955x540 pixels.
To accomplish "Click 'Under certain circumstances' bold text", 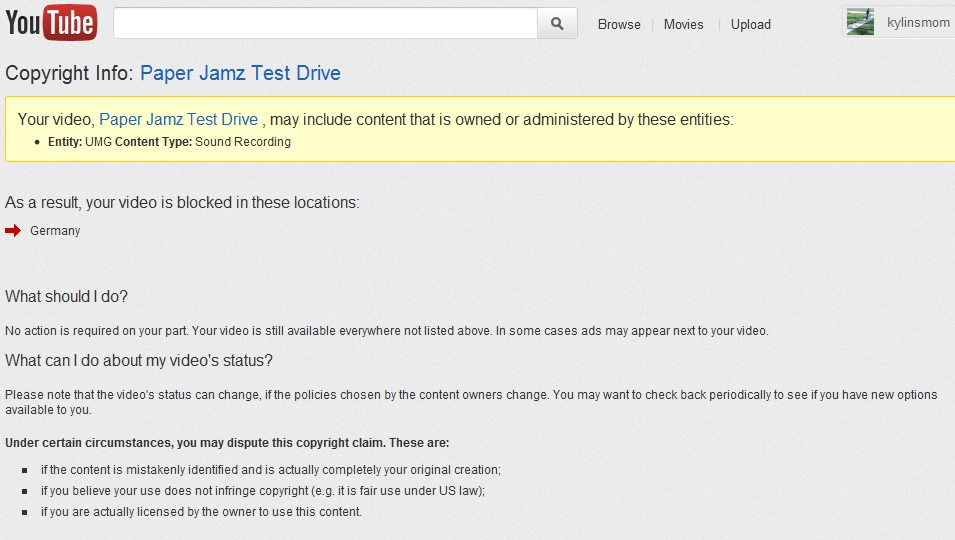I will point(227,443).
